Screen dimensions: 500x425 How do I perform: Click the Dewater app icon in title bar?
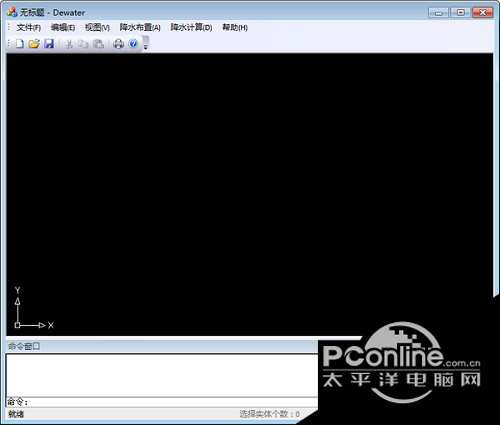click(x=12, y=12)
